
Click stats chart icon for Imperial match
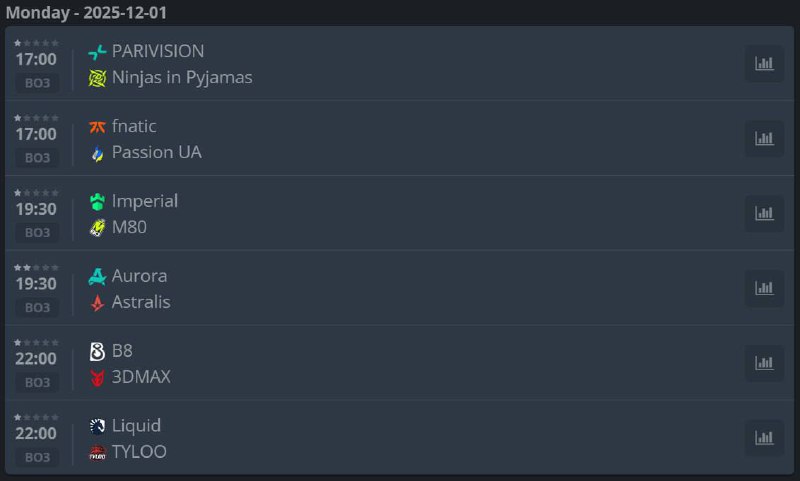[x=764, y=214]
